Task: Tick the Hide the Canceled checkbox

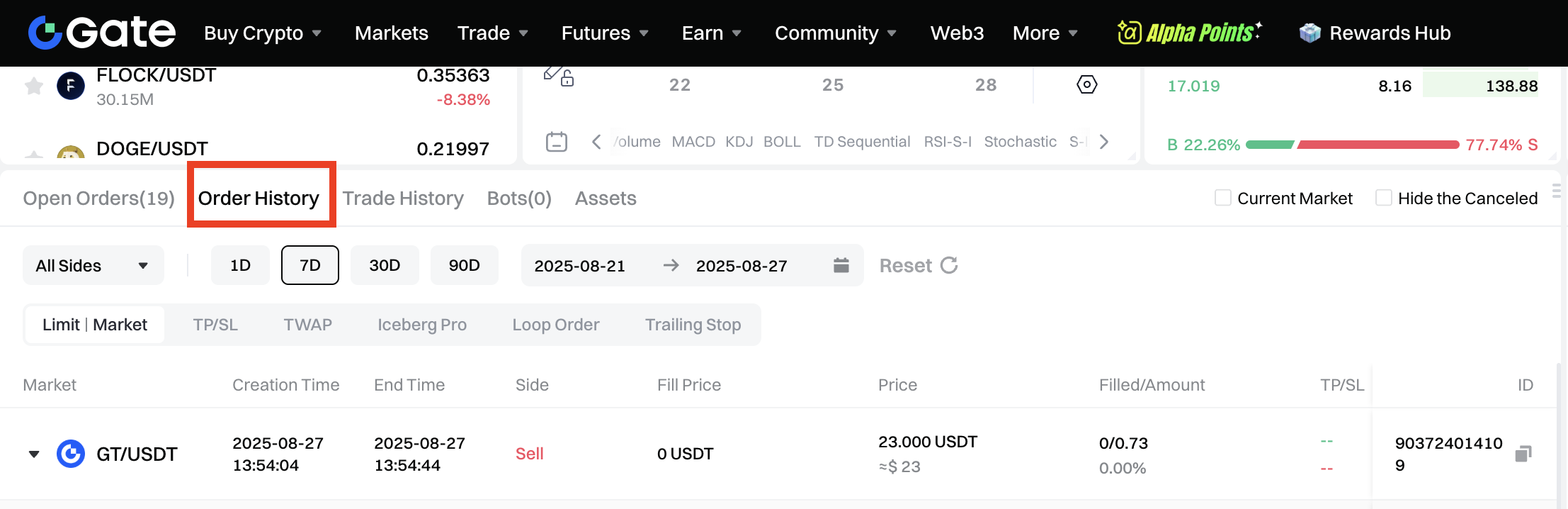Action: point(1383,198)
